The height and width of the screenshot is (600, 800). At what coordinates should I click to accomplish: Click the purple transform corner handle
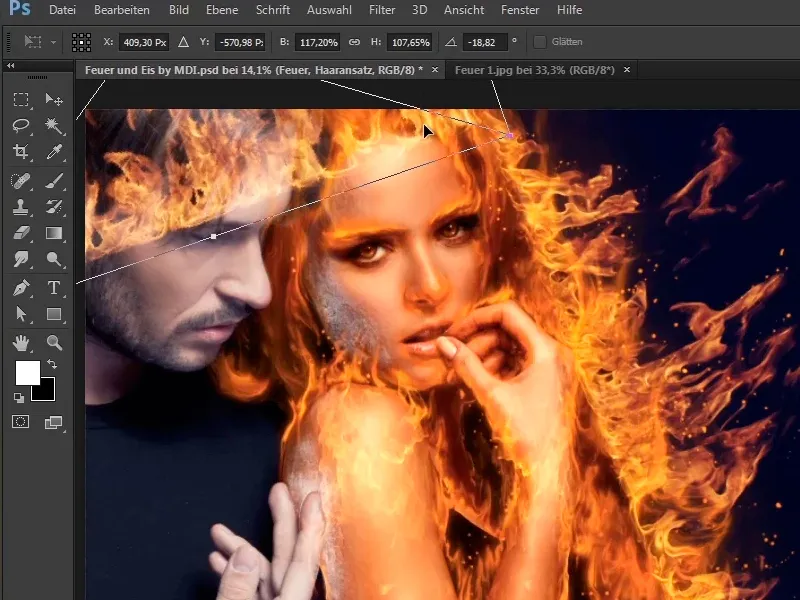pos(510,135)
